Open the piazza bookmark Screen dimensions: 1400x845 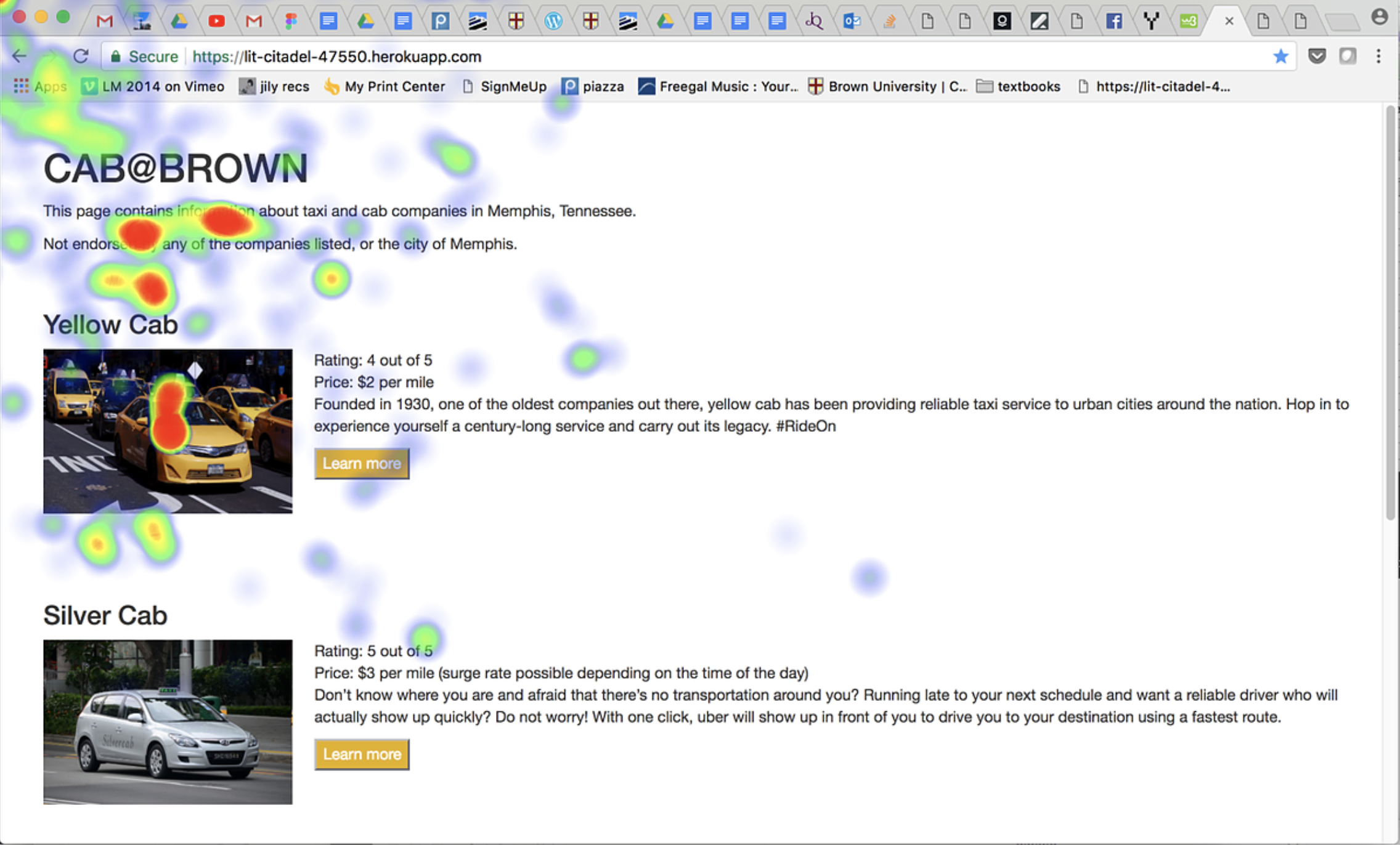click(593, 86)
